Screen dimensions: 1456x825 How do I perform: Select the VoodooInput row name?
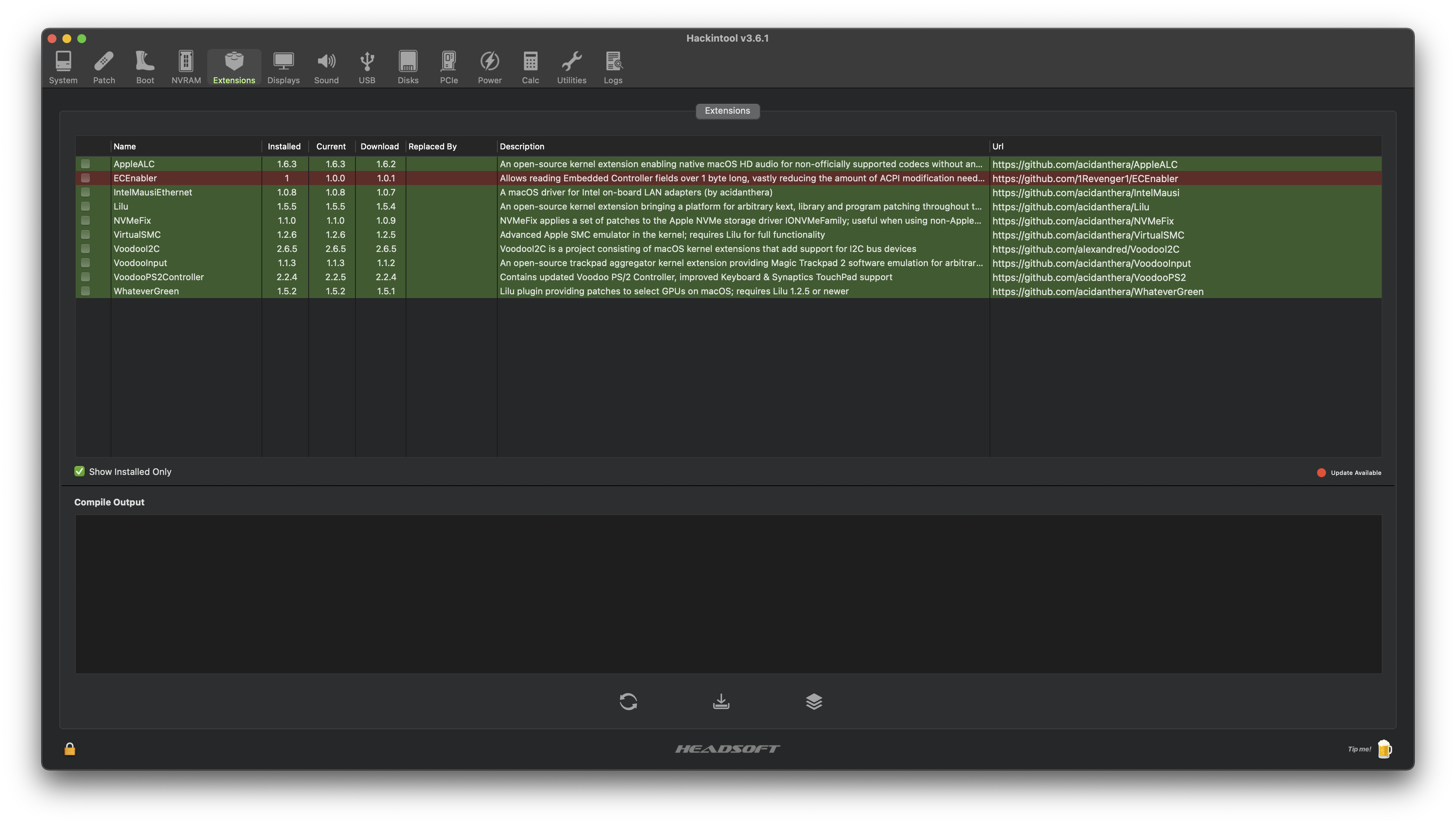140,263
